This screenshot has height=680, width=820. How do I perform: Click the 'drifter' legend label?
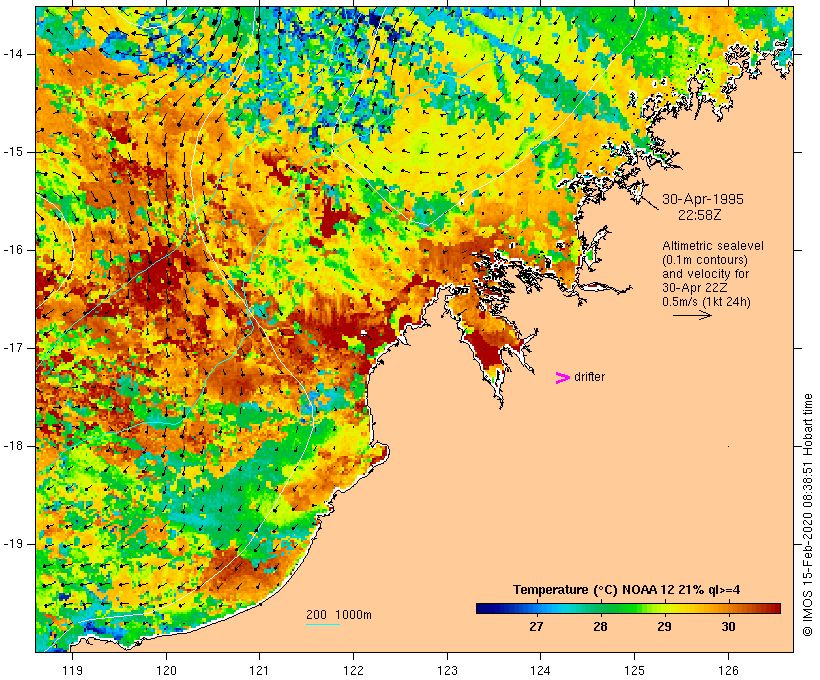pos(589,377)
